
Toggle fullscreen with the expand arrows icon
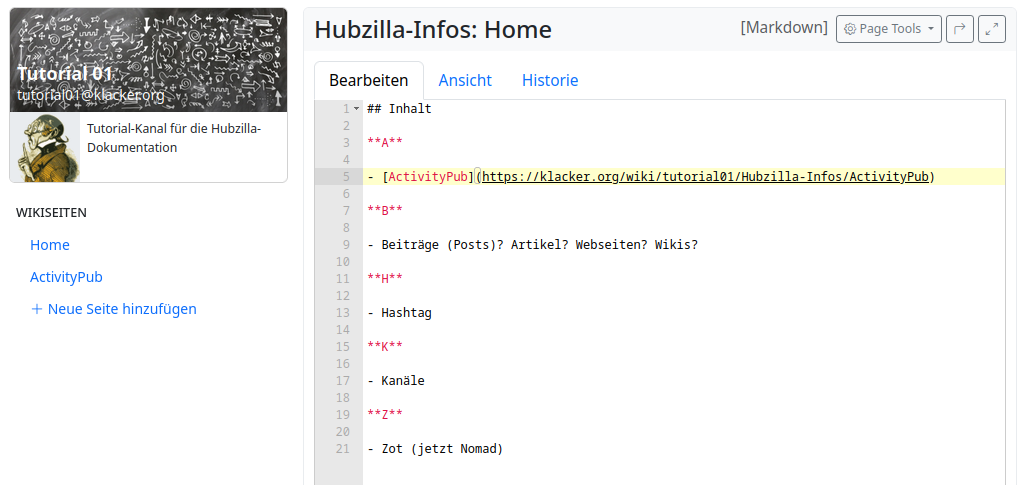(x=991, y=29)
